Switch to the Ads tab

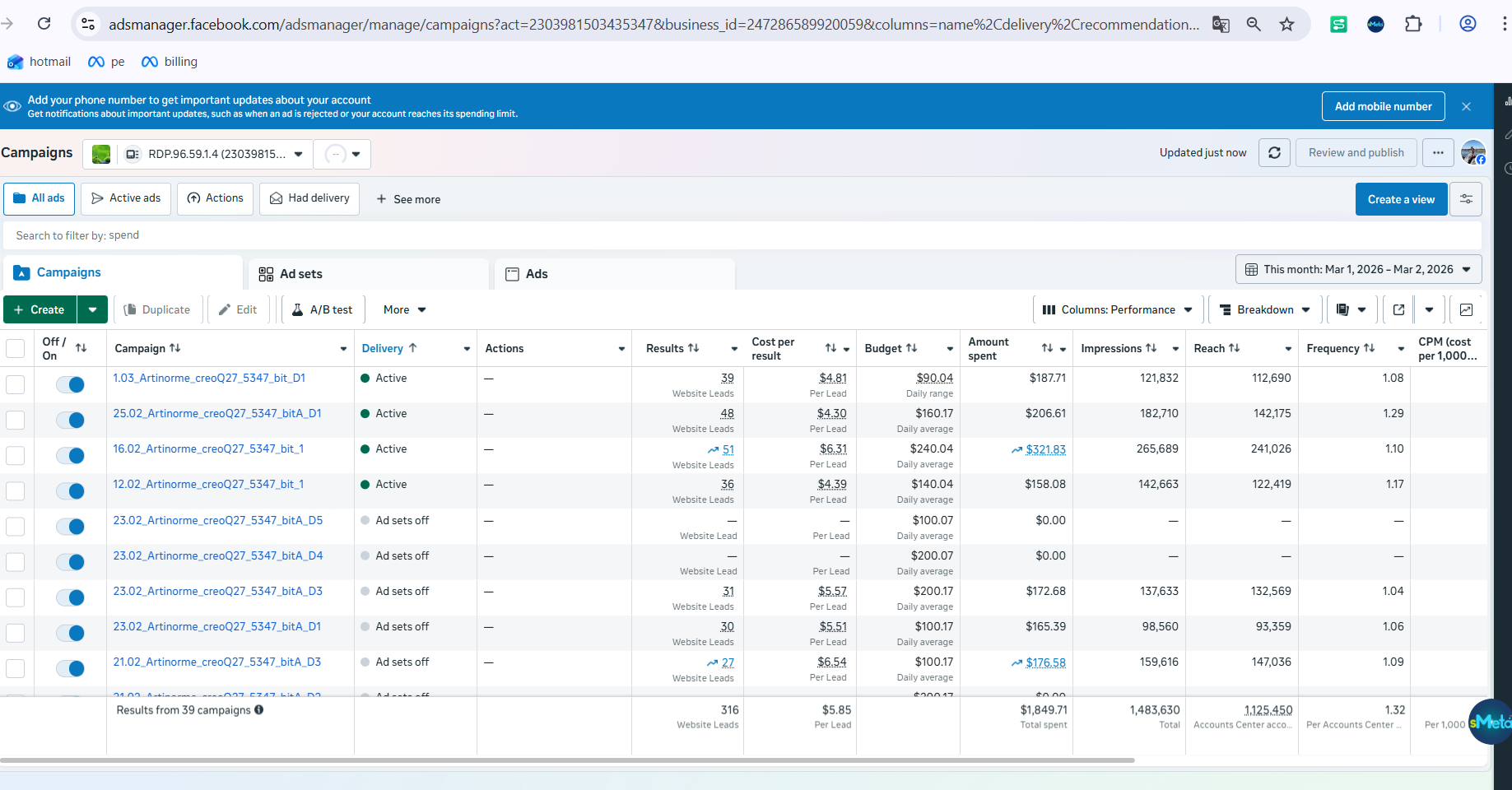[x=614, y=274]
